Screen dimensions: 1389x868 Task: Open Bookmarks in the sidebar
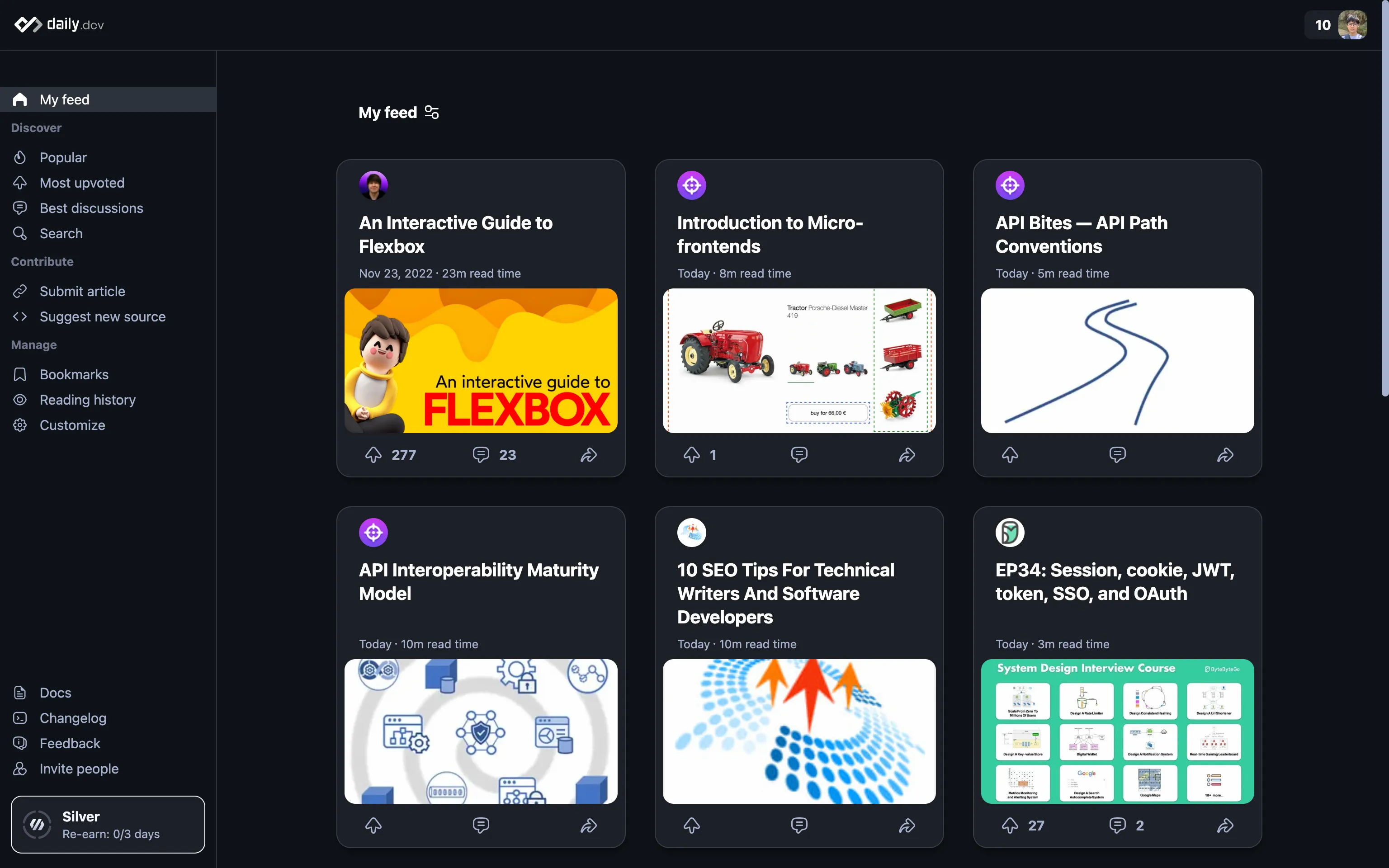73,374
